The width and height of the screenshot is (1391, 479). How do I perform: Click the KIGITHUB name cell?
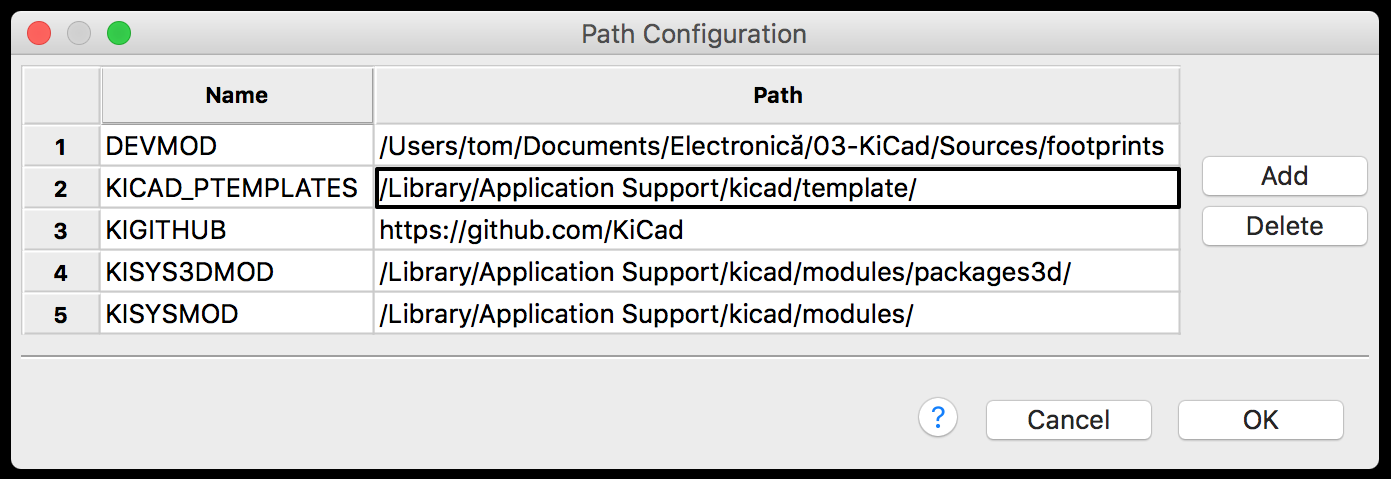coord(237,231)
